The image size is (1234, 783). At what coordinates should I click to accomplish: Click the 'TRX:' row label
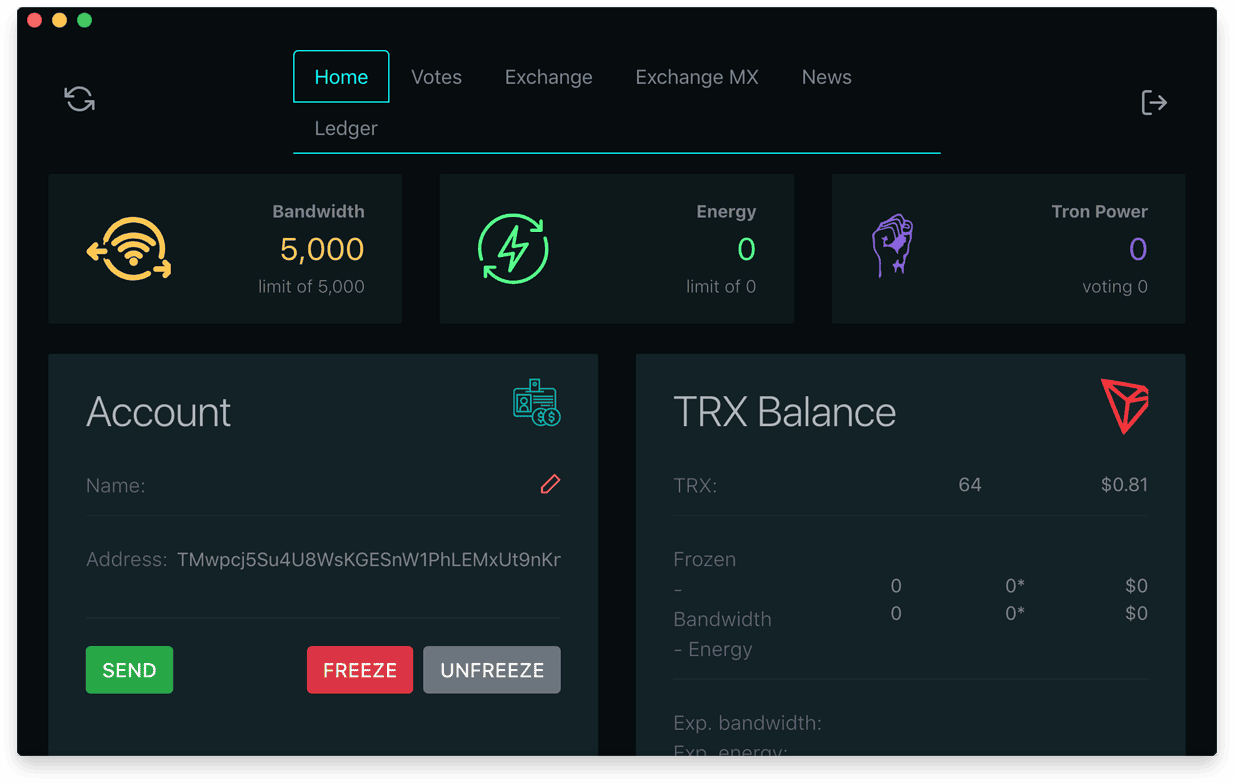click(695, 486)
